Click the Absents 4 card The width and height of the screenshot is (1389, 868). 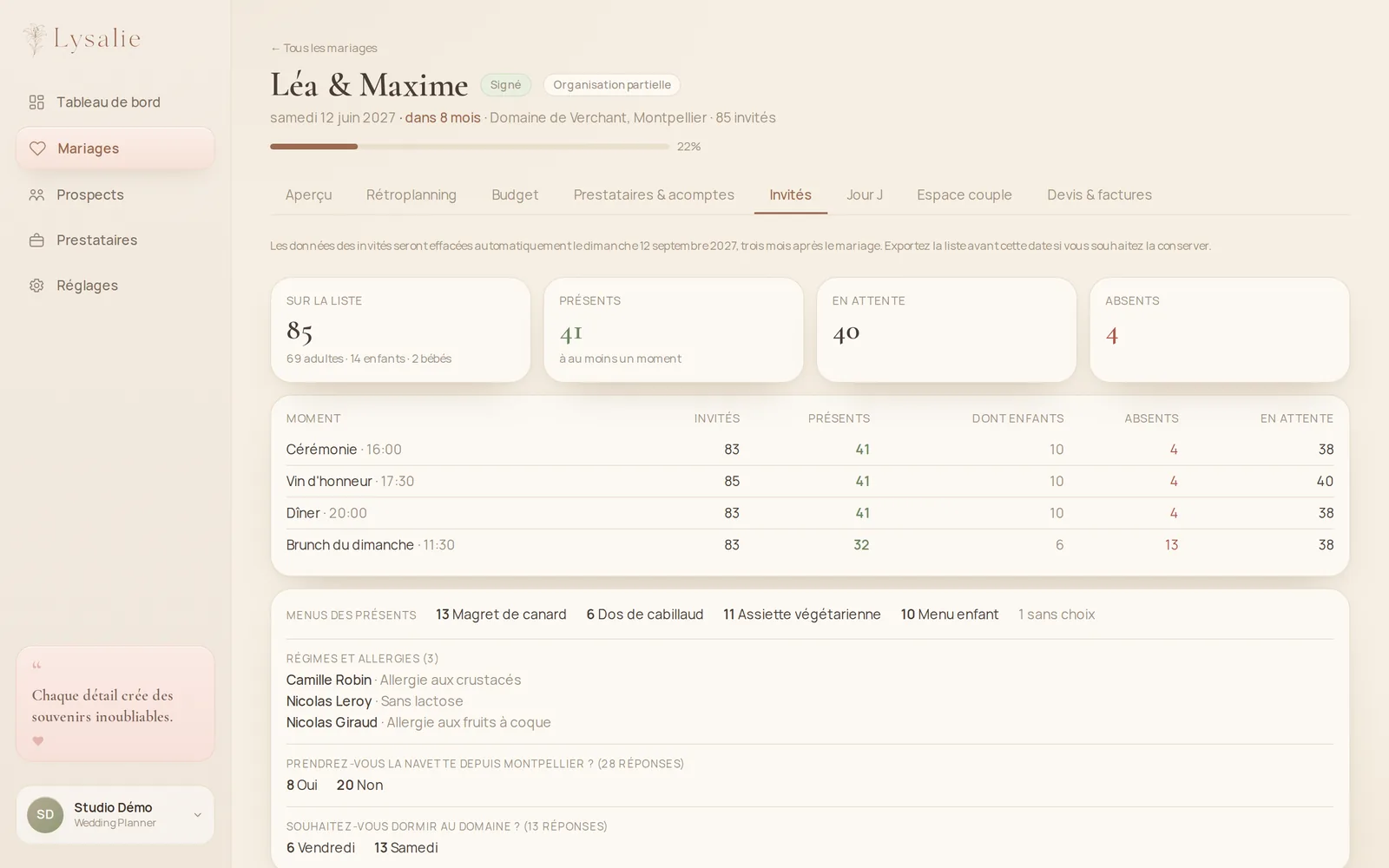click(1220, 330)
